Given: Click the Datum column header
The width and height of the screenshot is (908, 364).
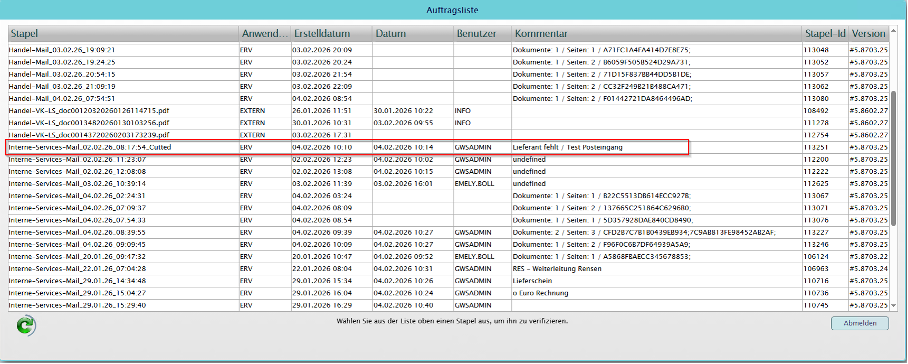Looking at the screenshot, I should [412, 34].
